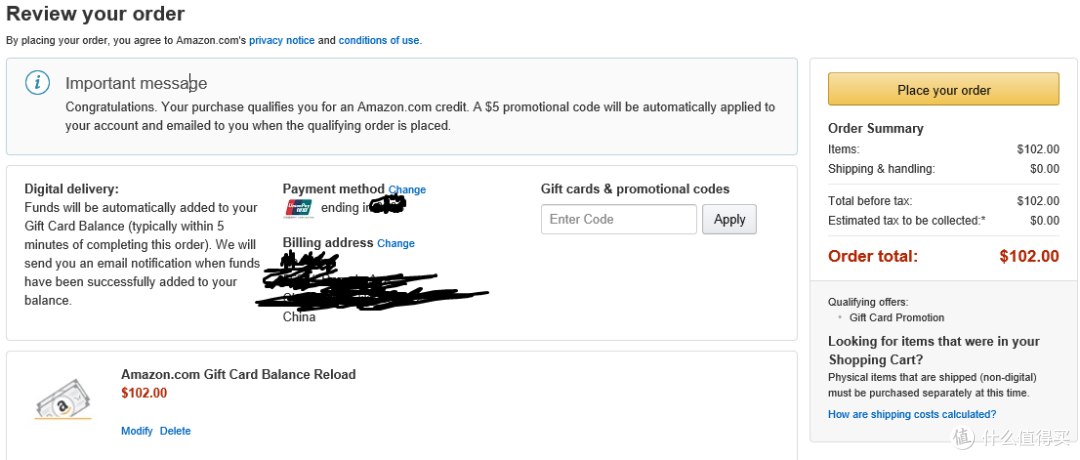Click the blue information icon beside Important message
The height and width of the screenshot is (460, 1080).
pyautogui.click(x=37, y=83)
